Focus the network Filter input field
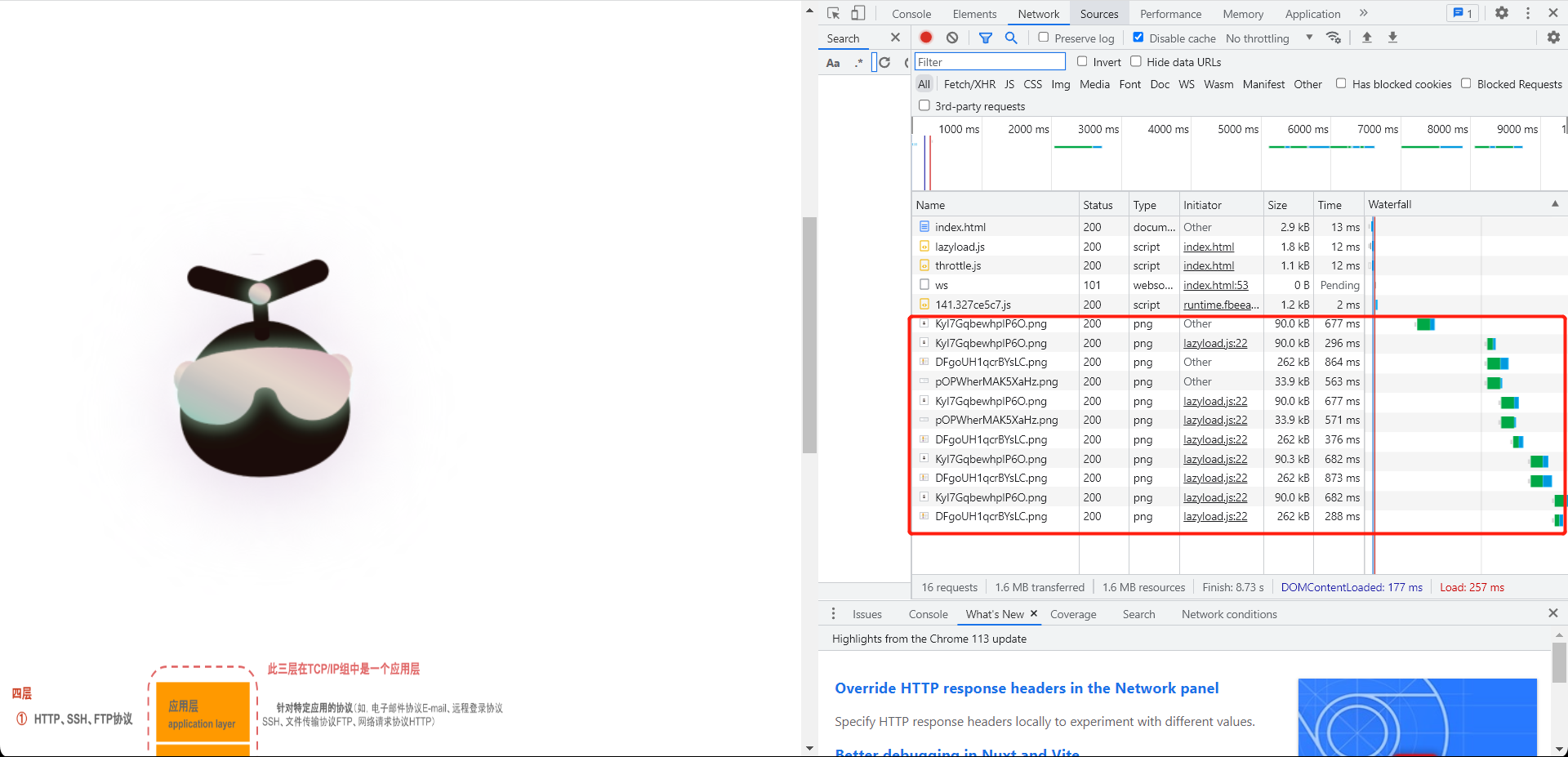 click(990, 62)
